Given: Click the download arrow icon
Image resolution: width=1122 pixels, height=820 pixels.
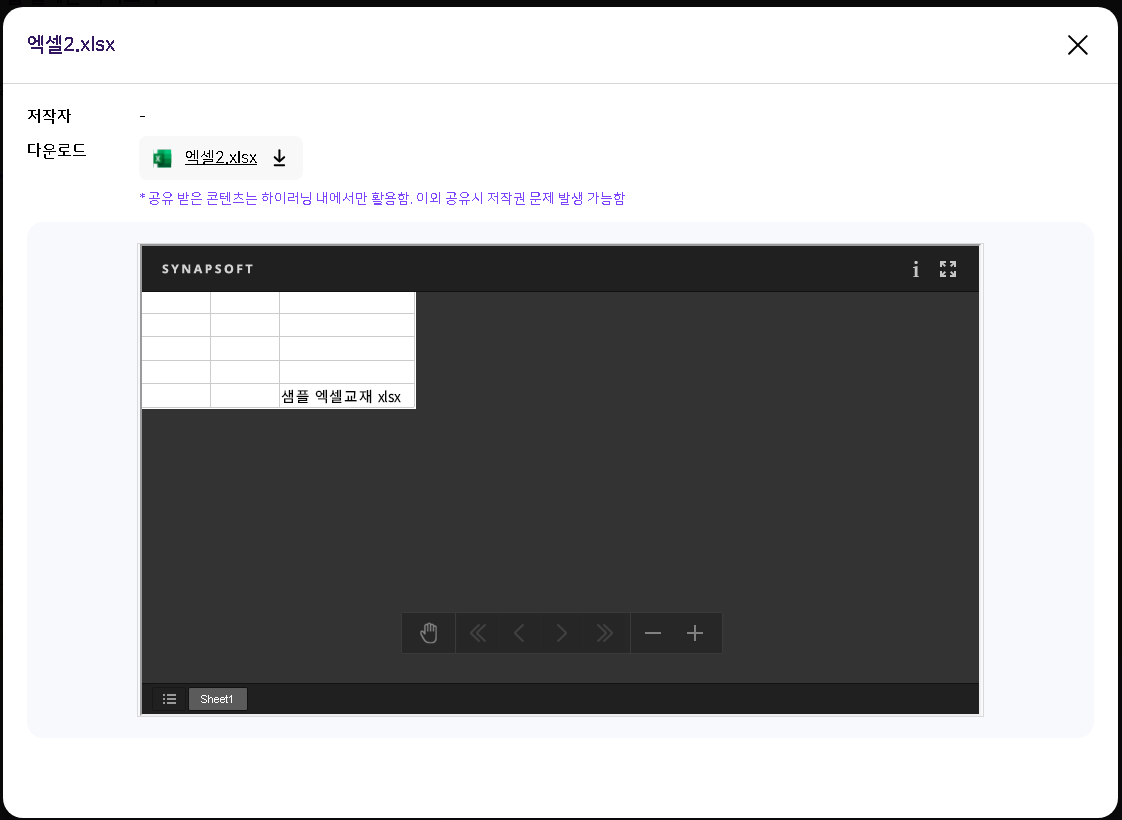Looking at the screenshot, I should click(280, 158).
